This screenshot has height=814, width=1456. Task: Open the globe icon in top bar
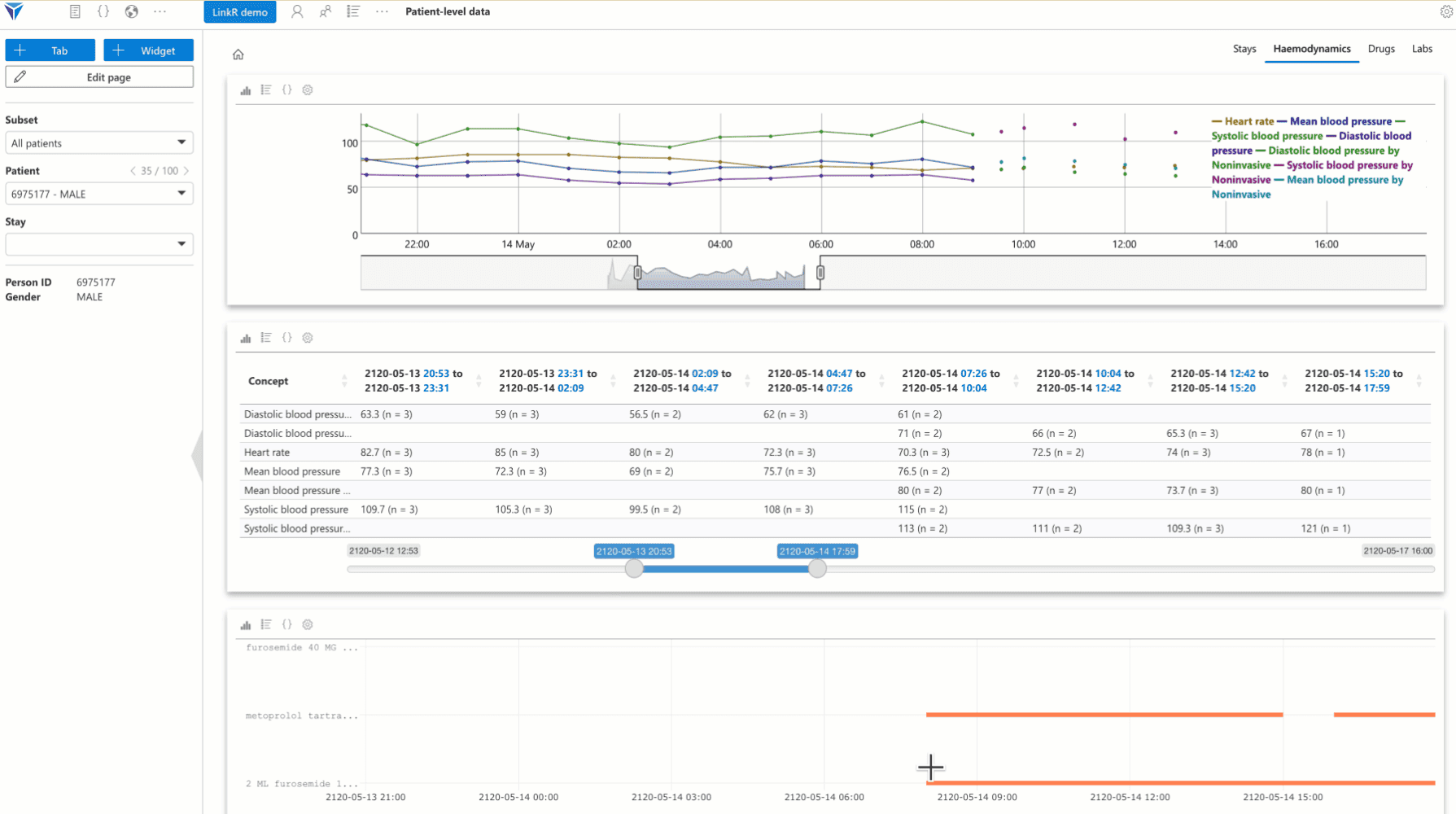click(x=132, y=11)
